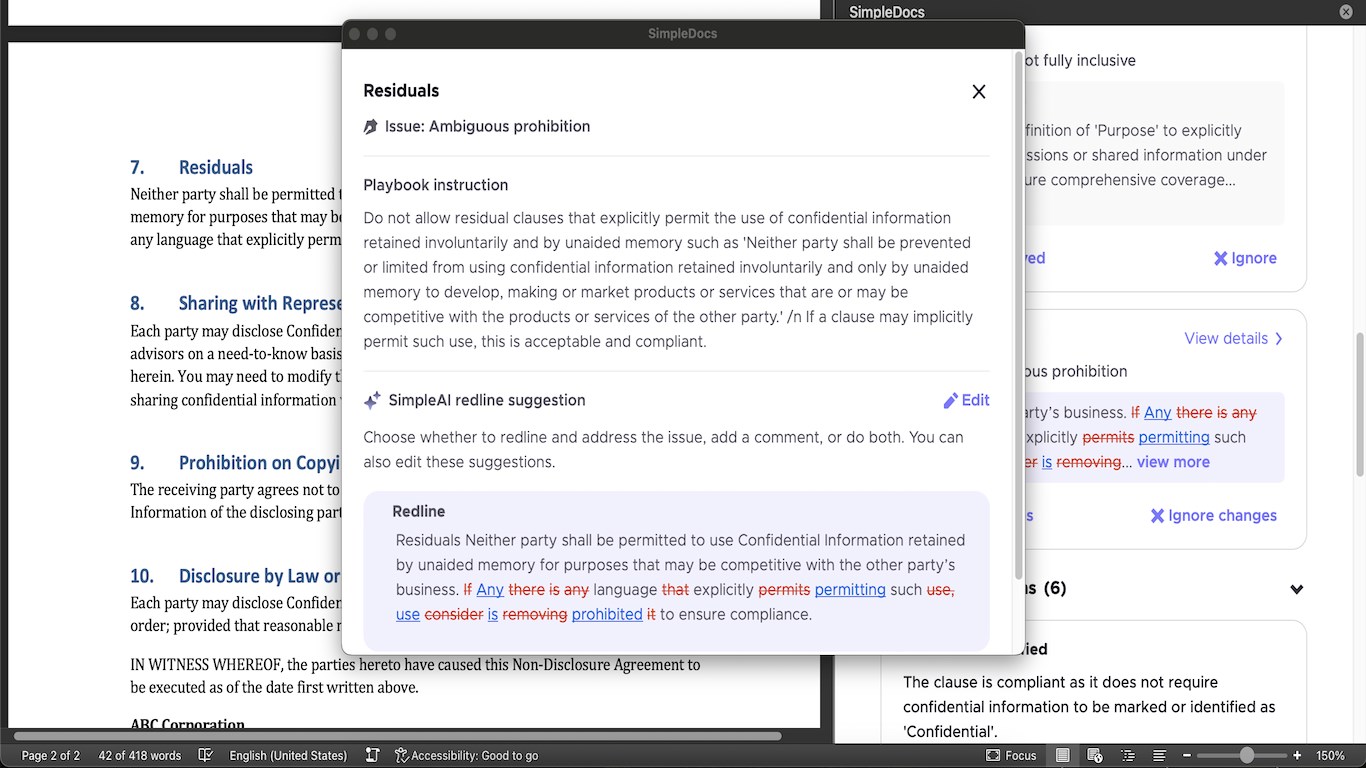Click the dialog's vertical scrollbar
The width and height of the screenshot is (1366, 768).
[x=1019, y=315]
